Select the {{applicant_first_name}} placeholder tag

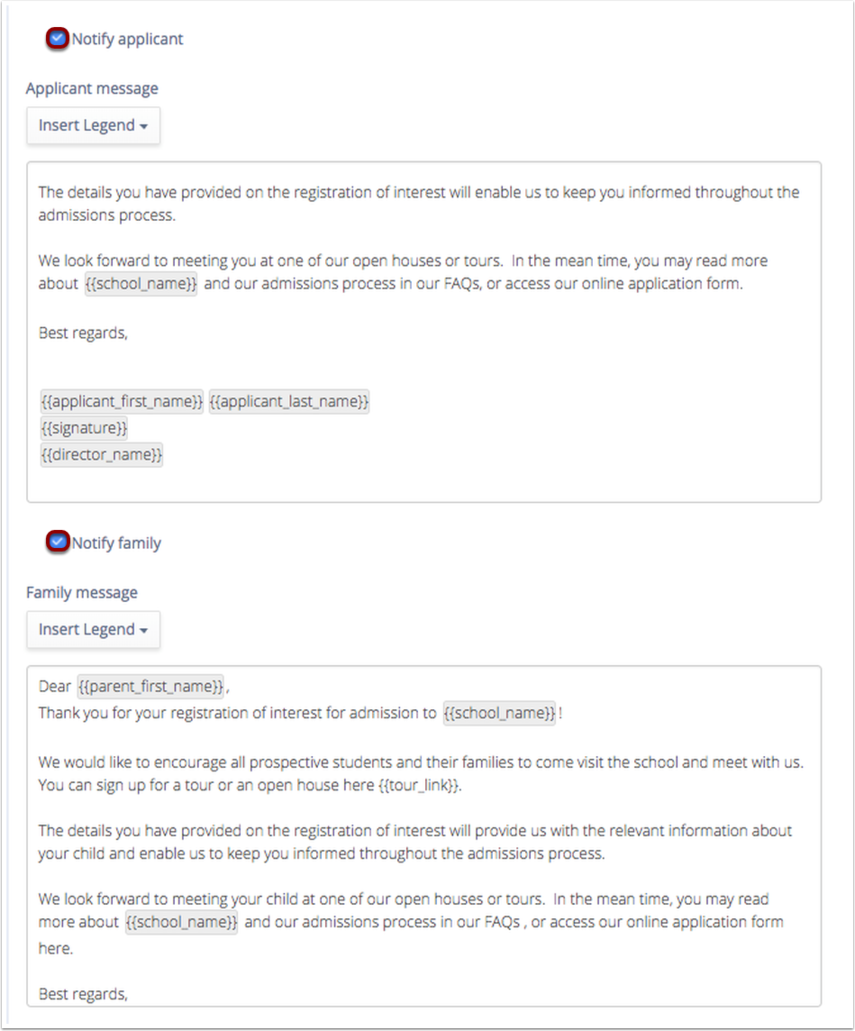[x=122, y=401]
